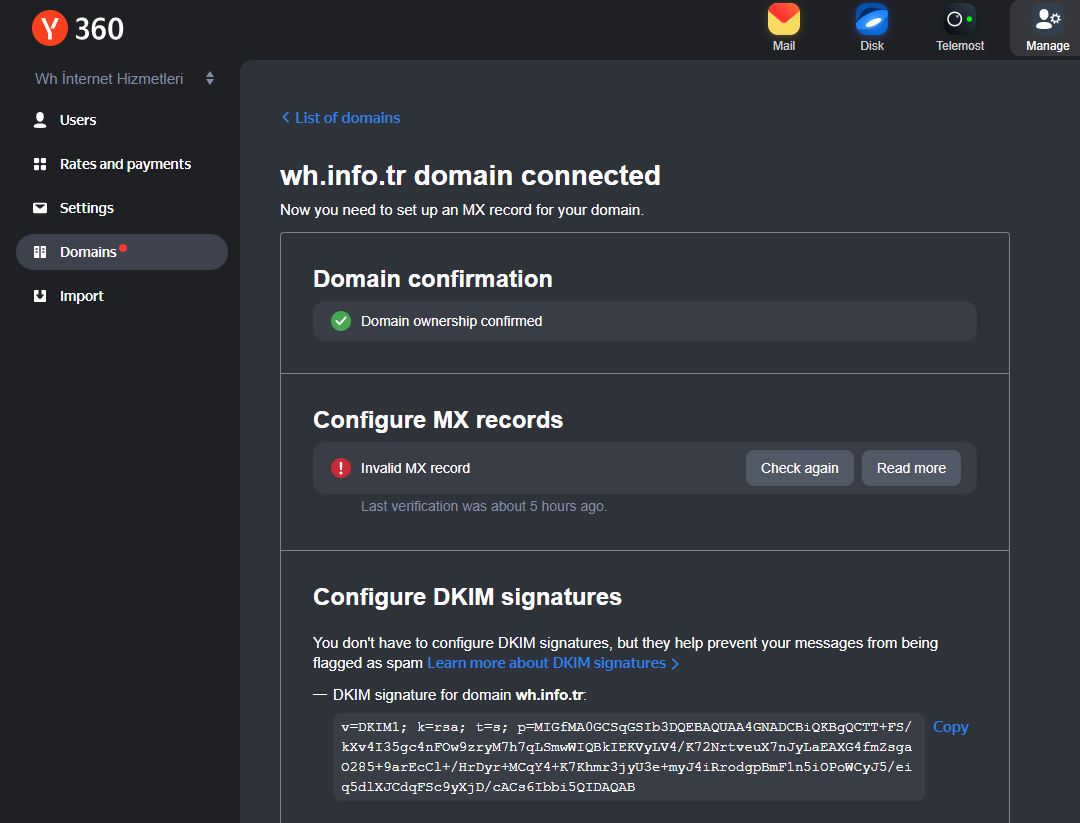Viewport: 1080px width, 823px height.
Task: Click the green domain confirmed checkmark icon
Action: [341, 321]
